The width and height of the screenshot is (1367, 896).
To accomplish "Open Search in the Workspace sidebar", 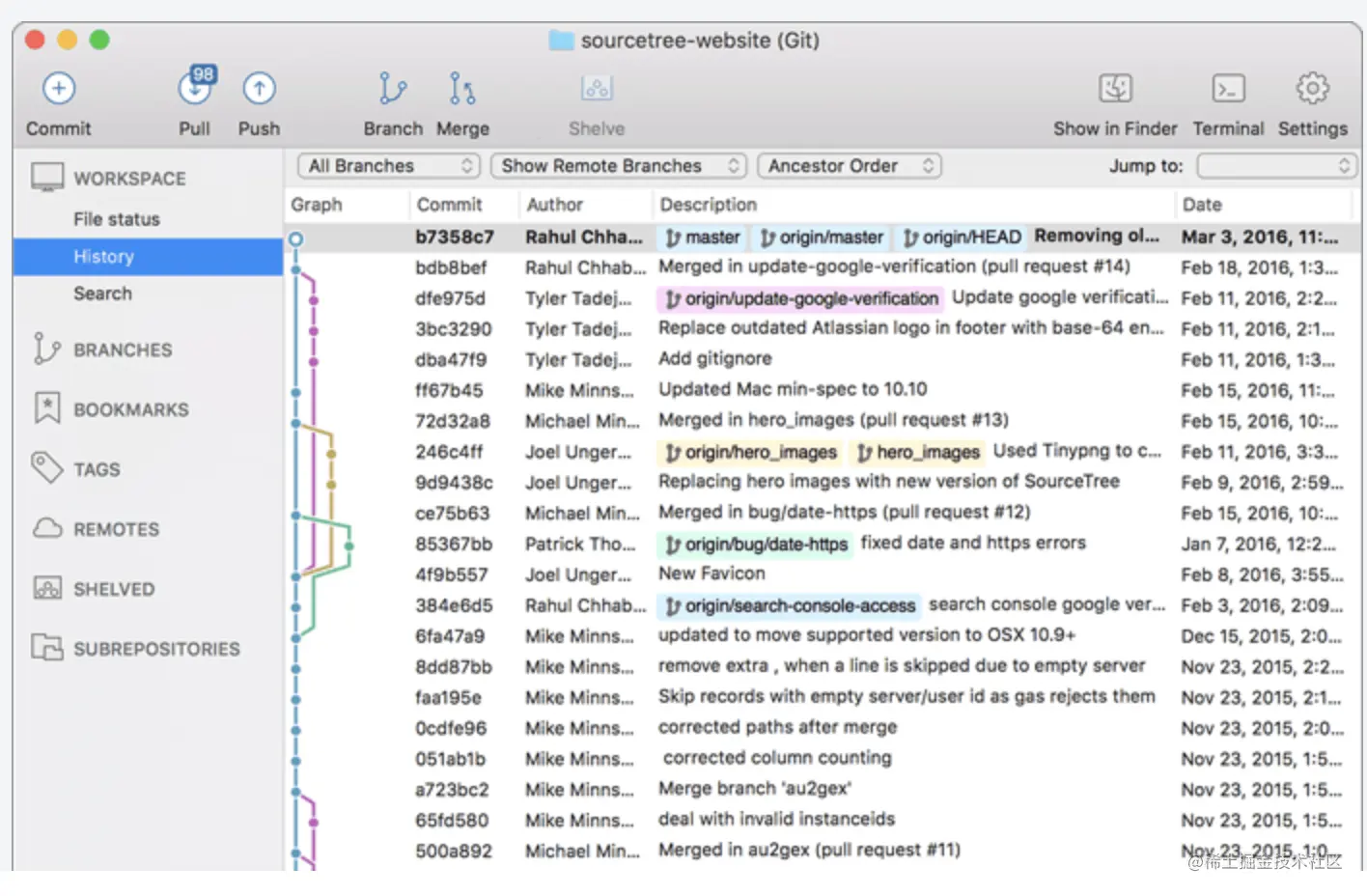I will pos(102,294).
